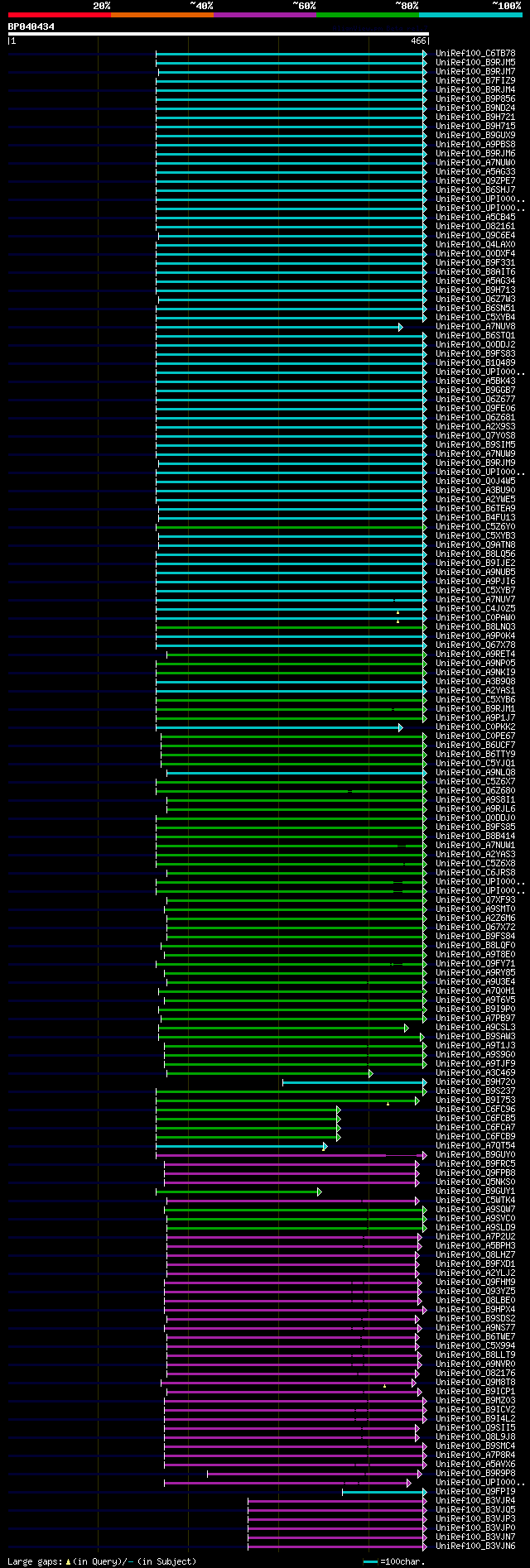530x1568 pixels.
Task: Select hit label UniRef100_C0PKK2
Action: coord(475,726)
